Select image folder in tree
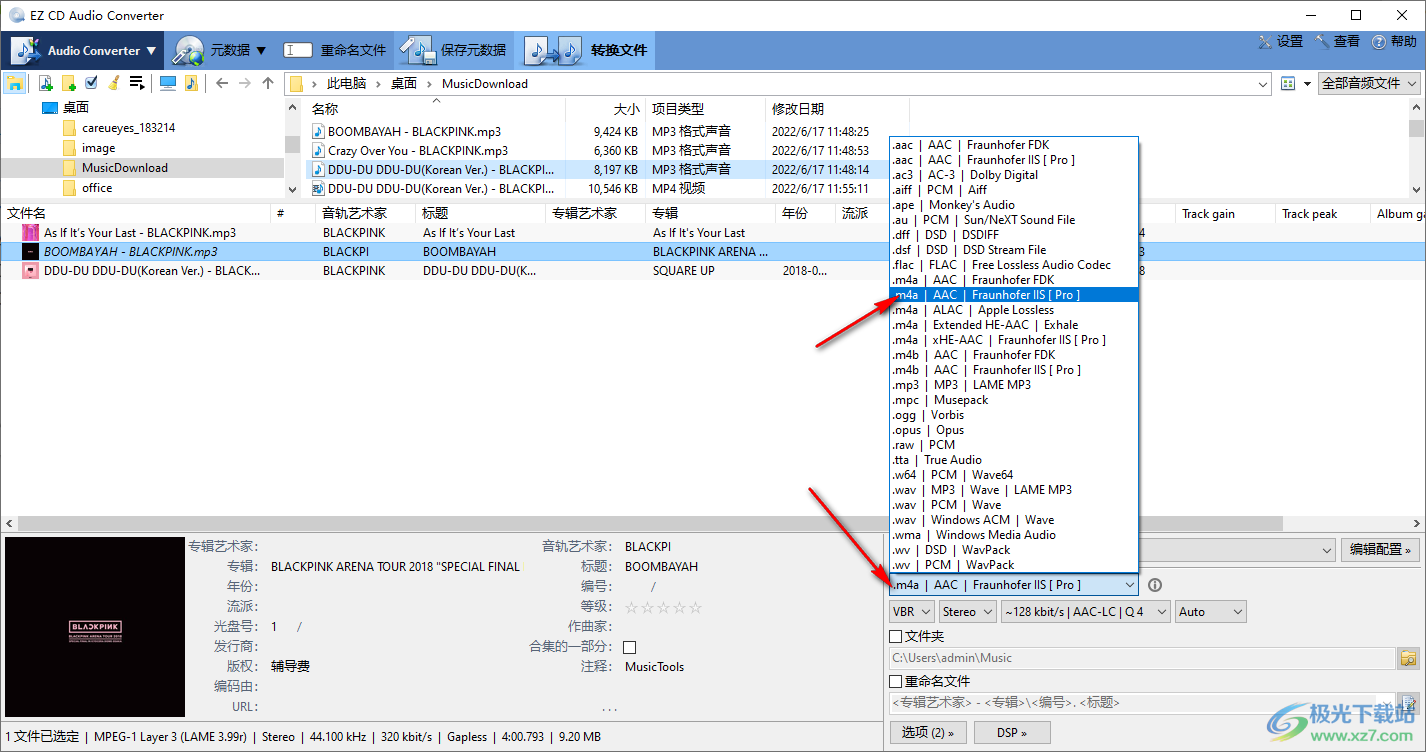The image size is (1426, 752). click(98, 148)
